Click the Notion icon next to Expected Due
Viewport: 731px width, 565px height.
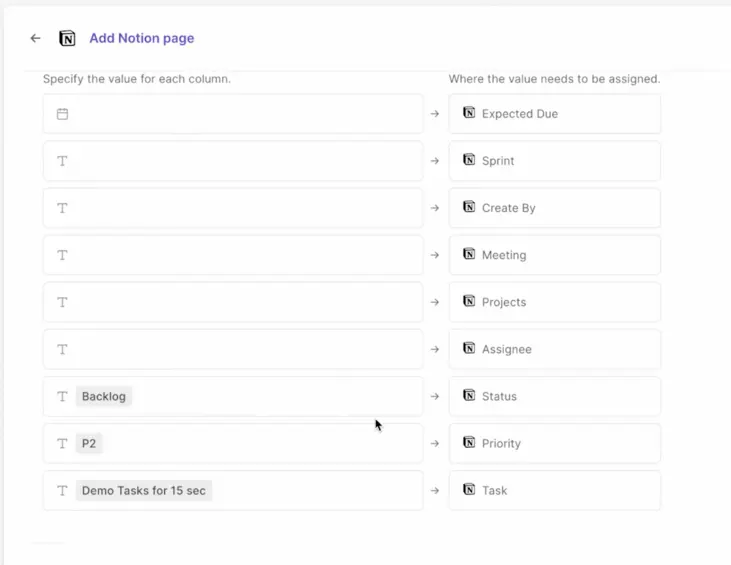click(469, 112)
